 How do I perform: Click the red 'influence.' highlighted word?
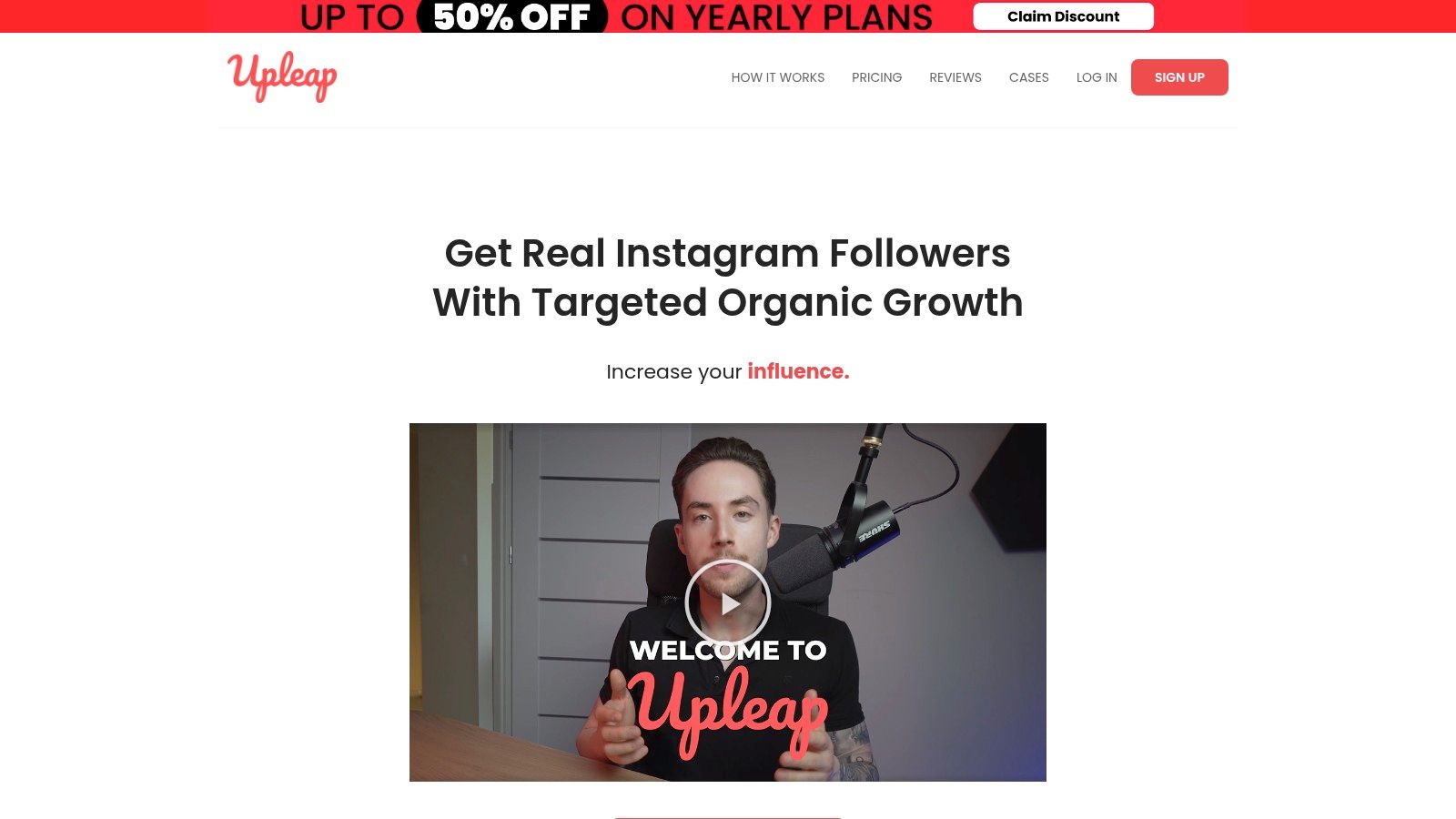coord(798,371)
